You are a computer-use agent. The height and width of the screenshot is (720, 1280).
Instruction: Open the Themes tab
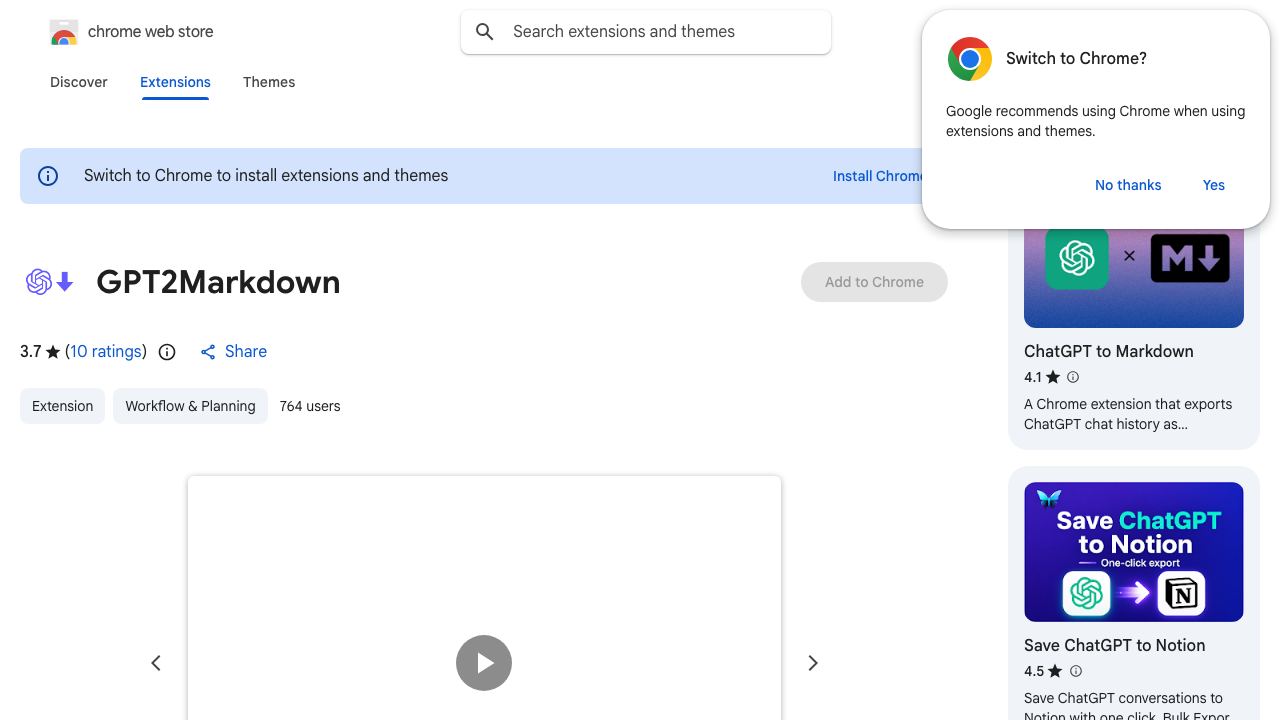pos(269,82)
